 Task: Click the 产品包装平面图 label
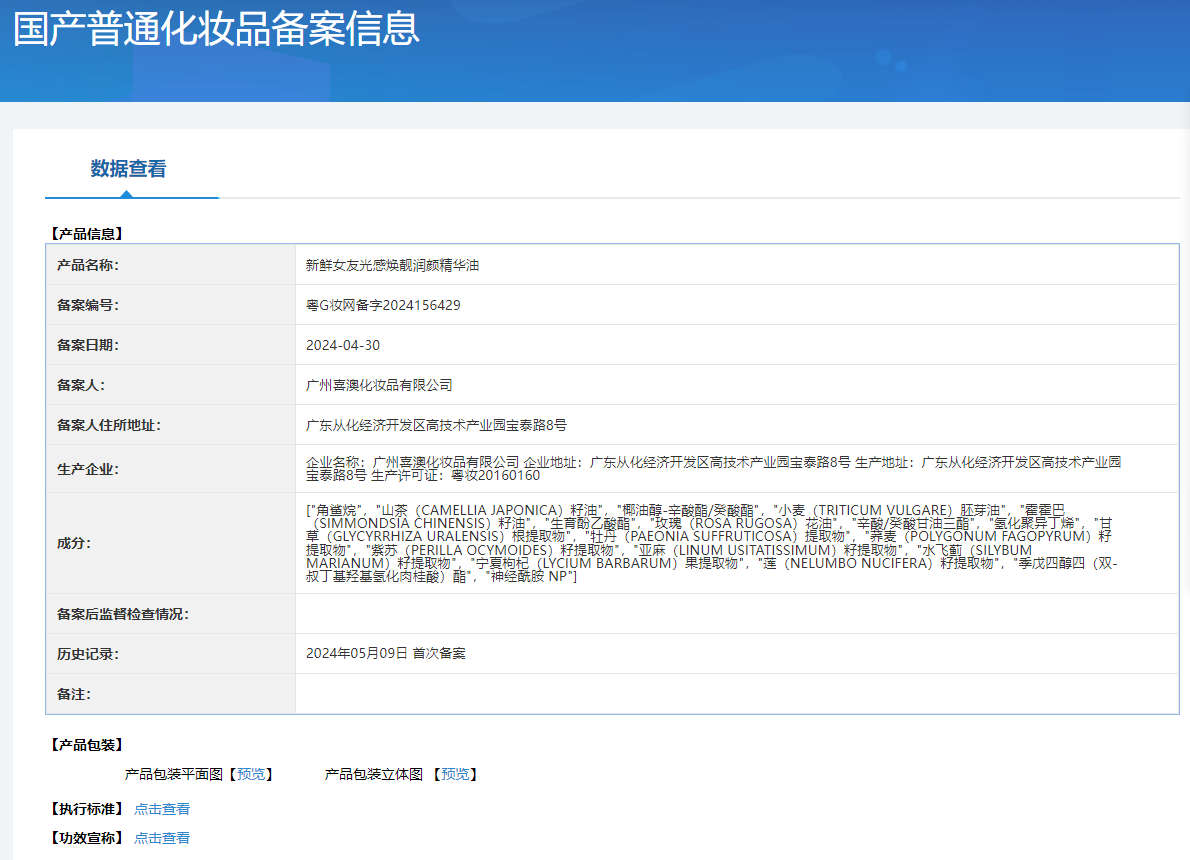(174, 774)
